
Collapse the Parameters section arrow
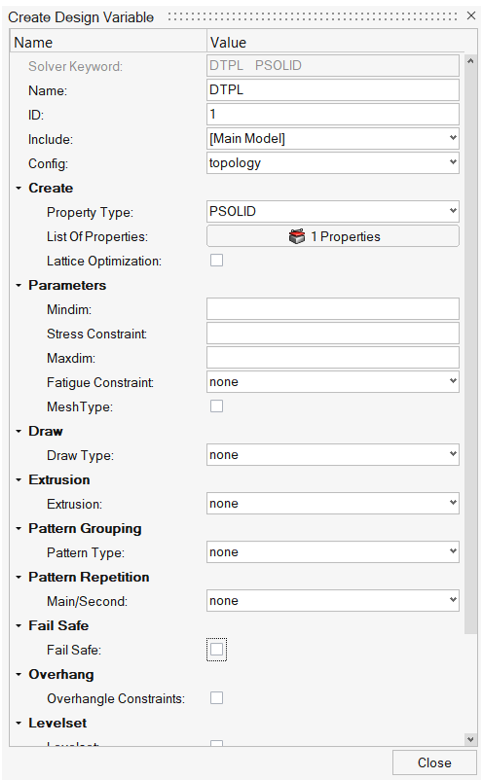18,286
